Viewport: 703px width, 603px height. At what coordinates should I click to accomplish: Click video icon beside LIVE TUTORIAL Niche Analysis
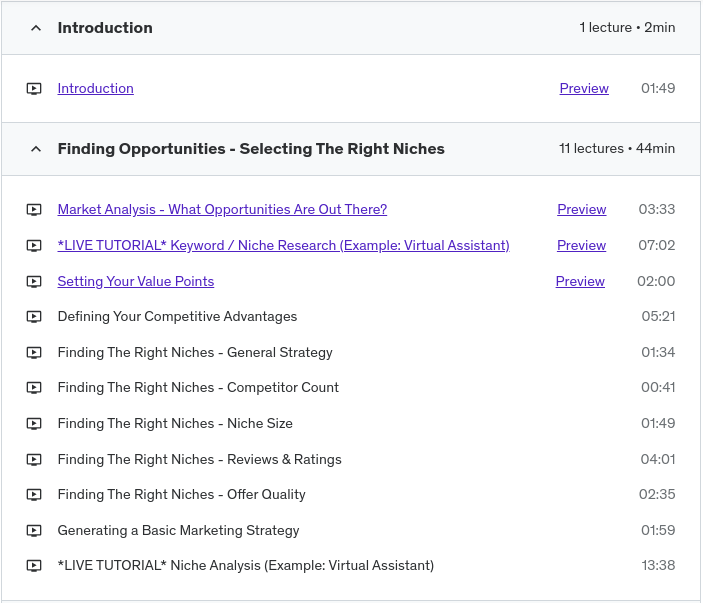click(x=34, y=566)
